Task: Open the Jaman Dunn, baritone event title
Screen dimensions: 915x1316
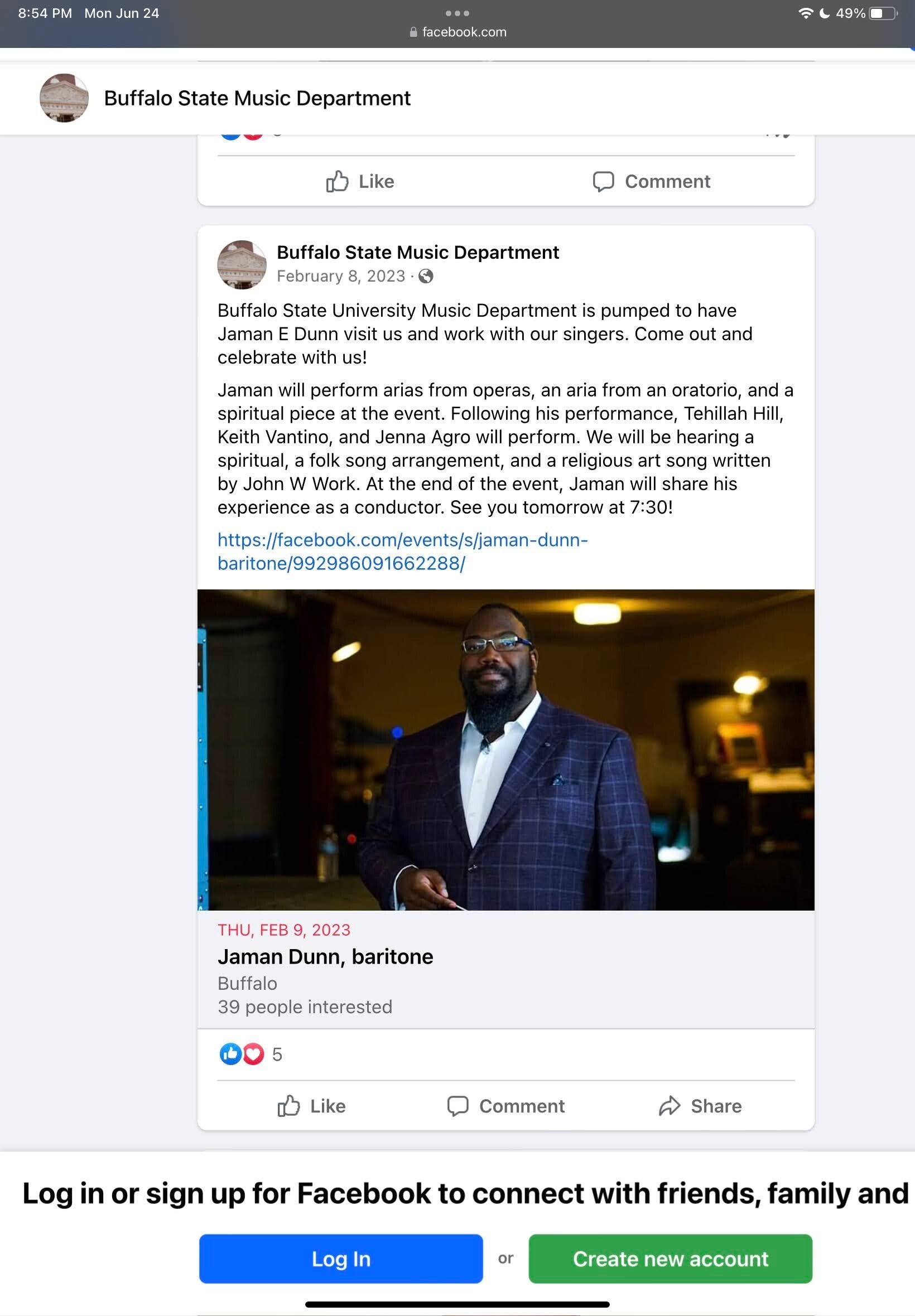Action: pos(325,956)
